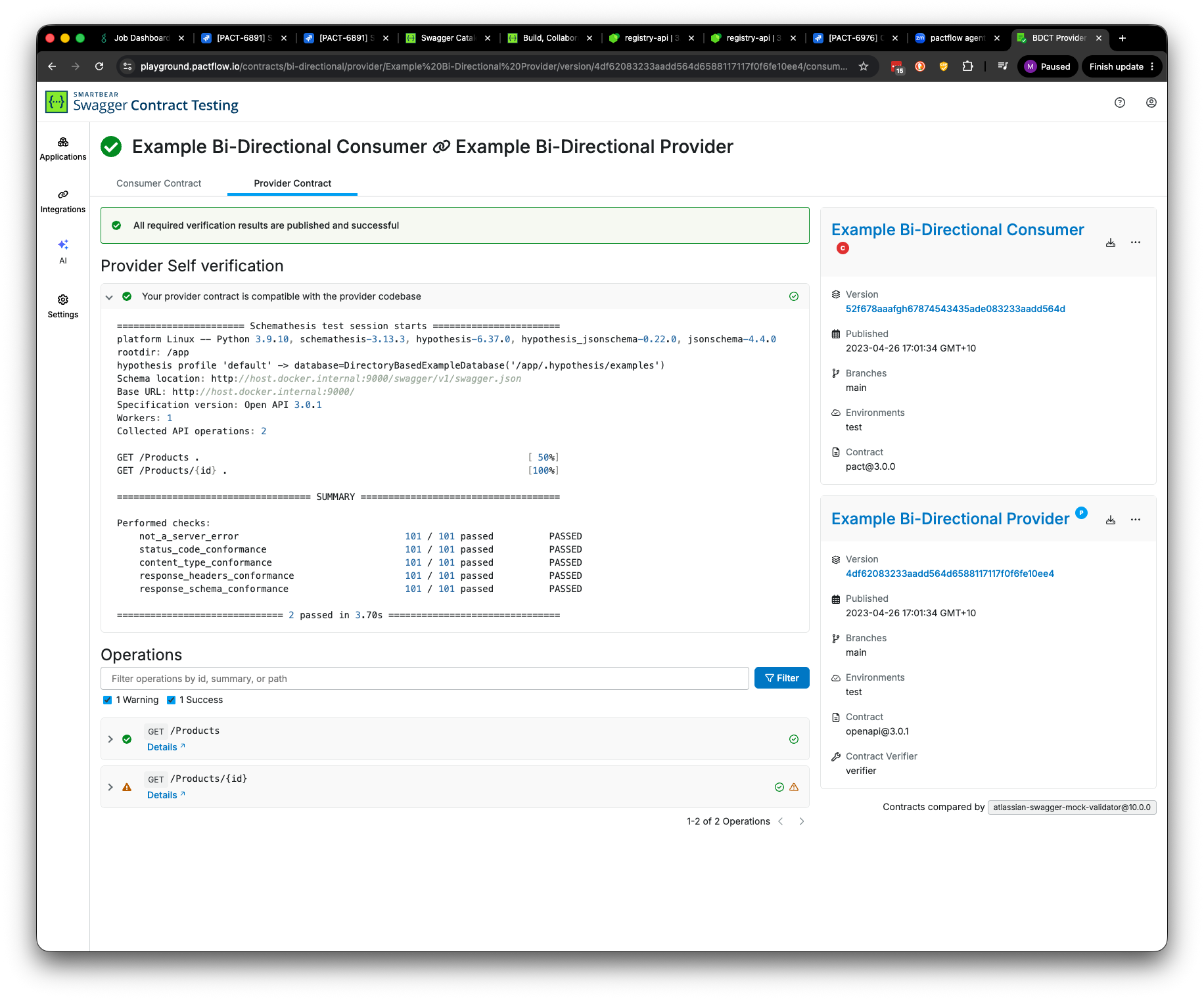Open the Settings sidebar section
The width and height of the screenshot is (1204, 1000).
[x=63, y=307]
